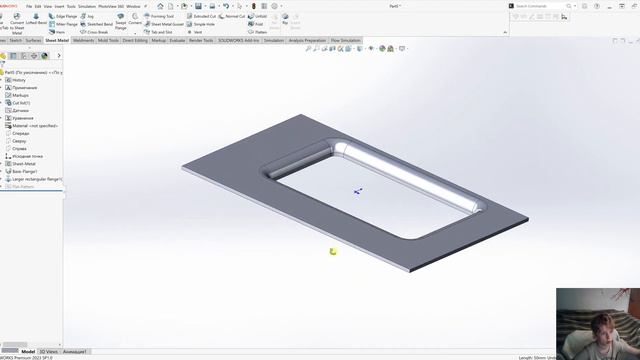The width and height of the screenshot is (640, 360).
Task: Select the Rip tool
Action: [285, 20]
